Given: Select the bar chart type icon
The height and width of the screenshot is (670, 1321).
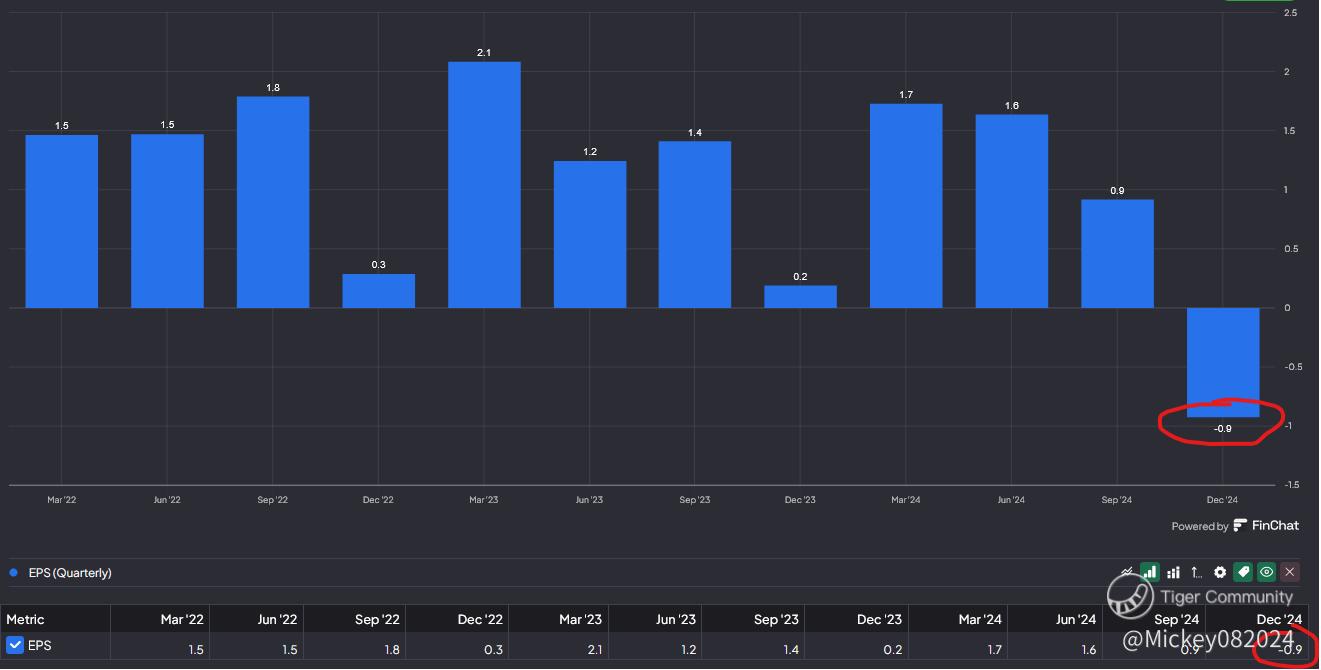Looking at the screenshot, I should [x=1150, y=572].
